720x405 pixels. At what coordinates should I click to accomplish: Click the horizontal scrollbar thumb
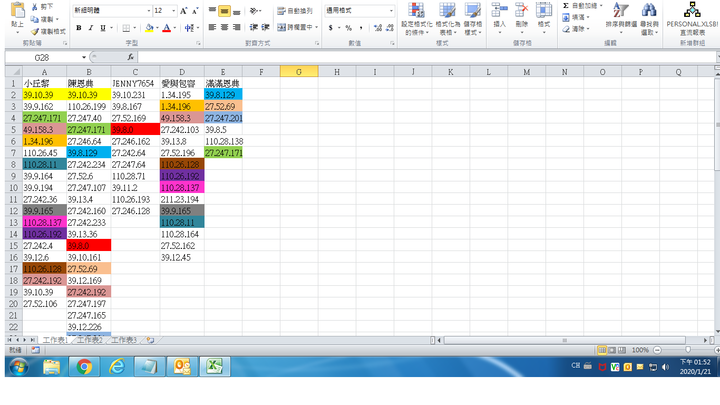pyautogui.click(x=564, y=340)
